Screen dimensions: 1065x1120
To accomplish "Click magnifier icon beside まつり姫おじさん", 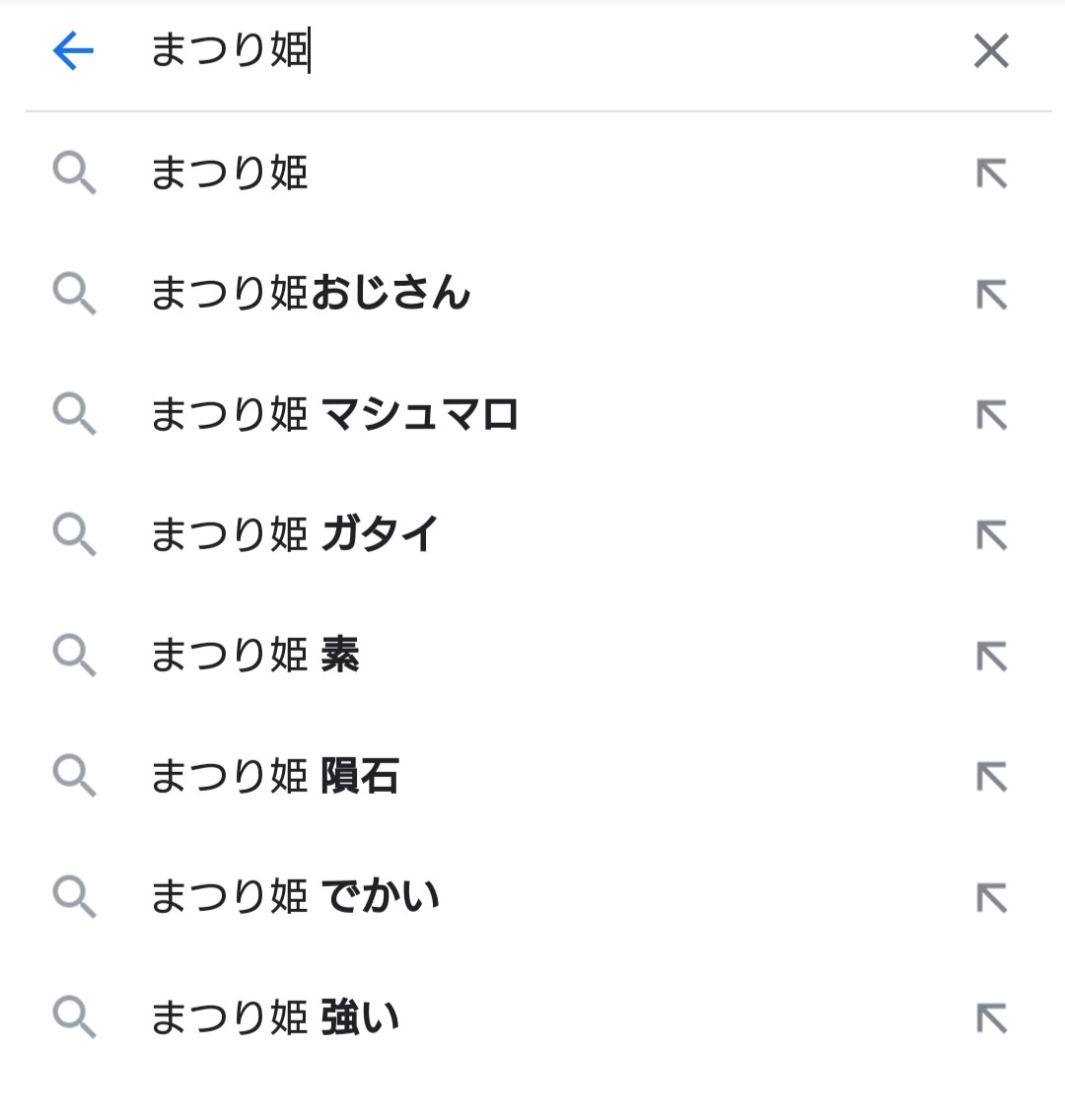I will [74, 294].
